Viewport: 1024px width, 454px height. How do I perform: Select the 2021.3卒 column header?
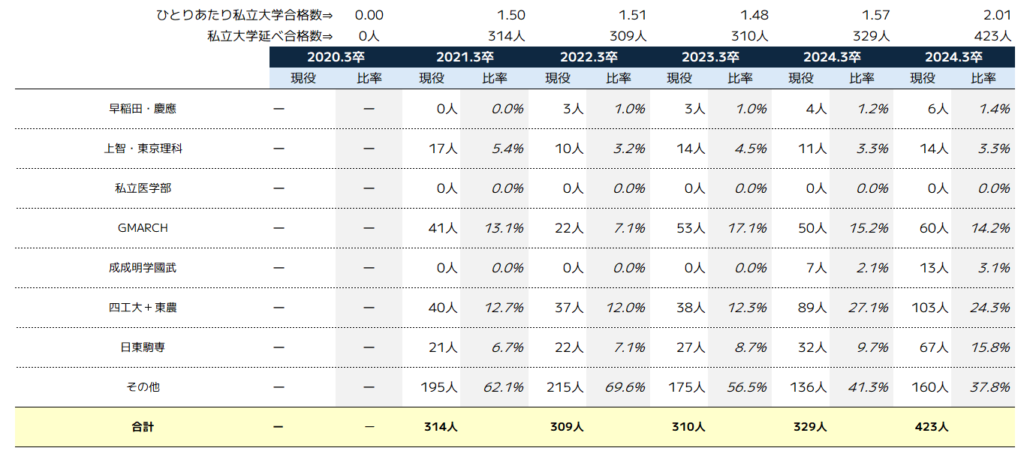[x=465, y=57]
